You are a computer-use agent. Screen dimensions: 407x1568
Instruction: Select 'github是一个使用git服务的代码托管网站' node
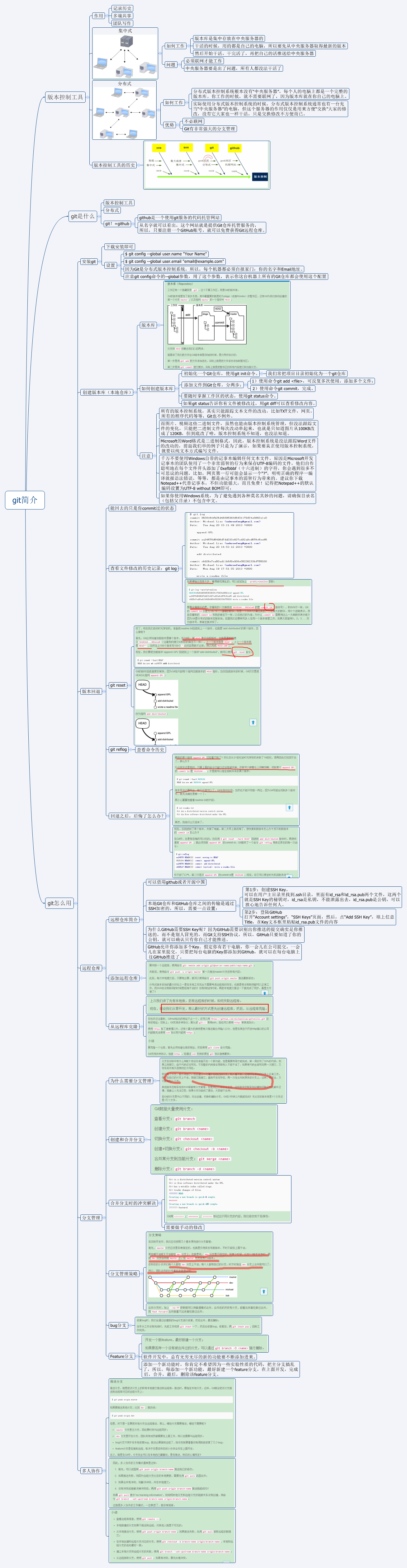tap(180, 217)
